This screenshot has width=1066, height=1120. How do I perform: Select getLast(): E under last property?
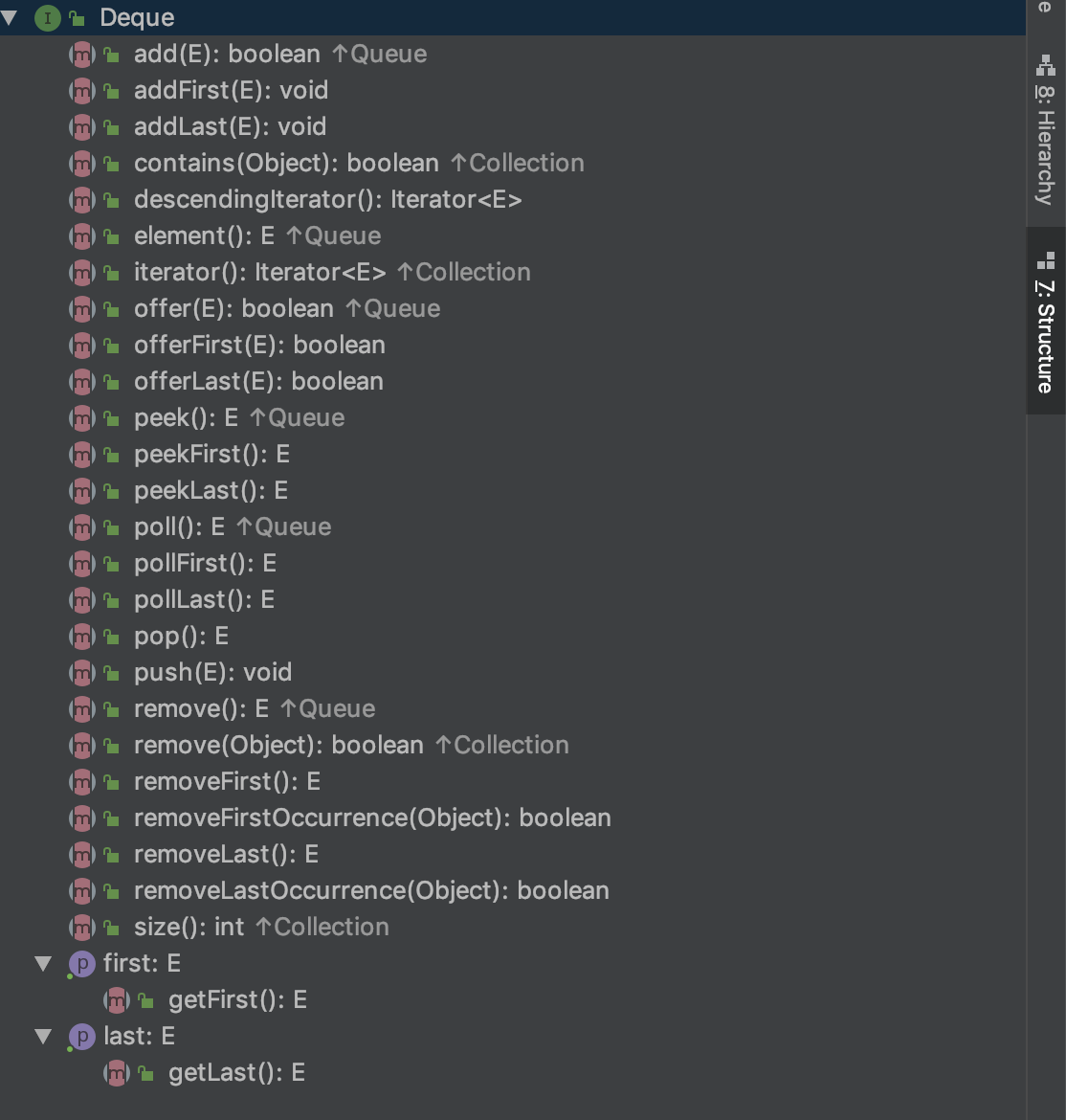click(x=236, y=1073)
